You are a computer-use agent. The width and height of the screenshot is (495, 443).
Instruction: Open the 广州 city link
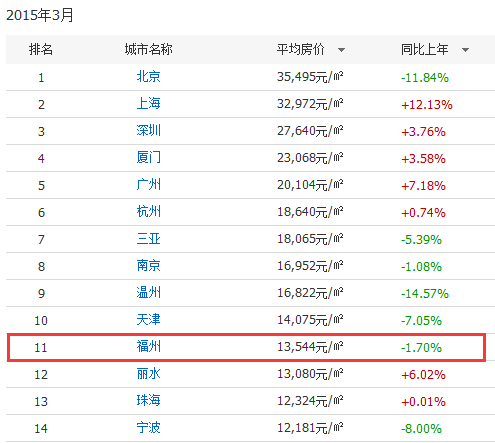pyautogui.click(x=149, y=185)
